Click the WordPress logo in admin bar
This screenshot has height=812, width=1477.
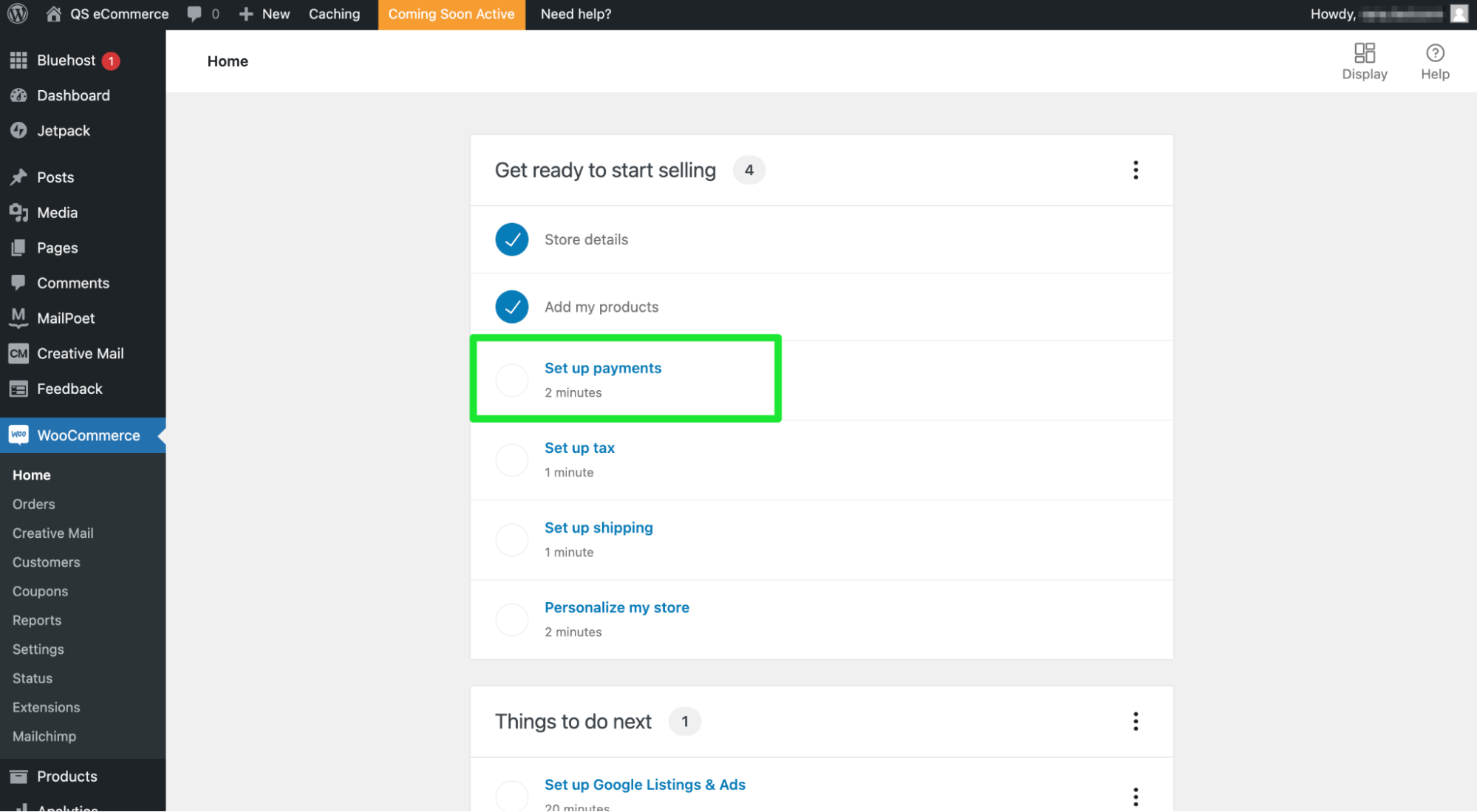16,13
